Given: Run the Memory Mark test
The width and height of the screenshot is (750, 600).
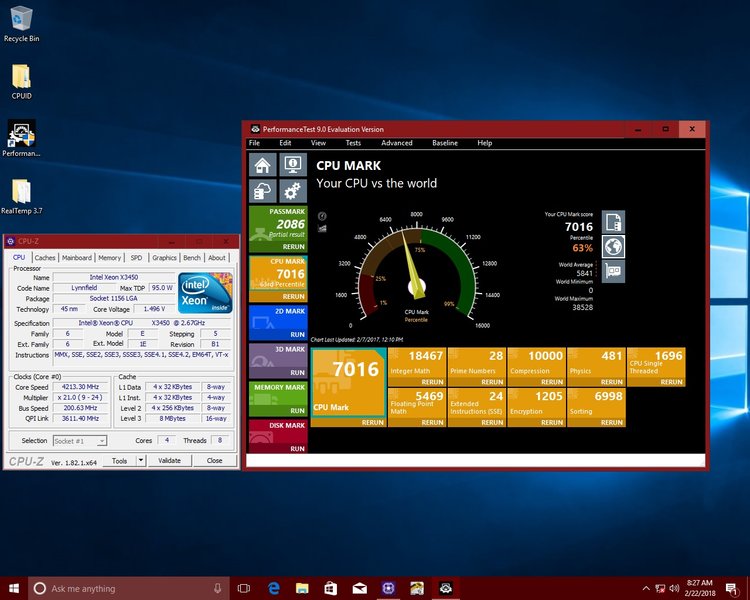Looking at the screenshot, I should [297, 411].
